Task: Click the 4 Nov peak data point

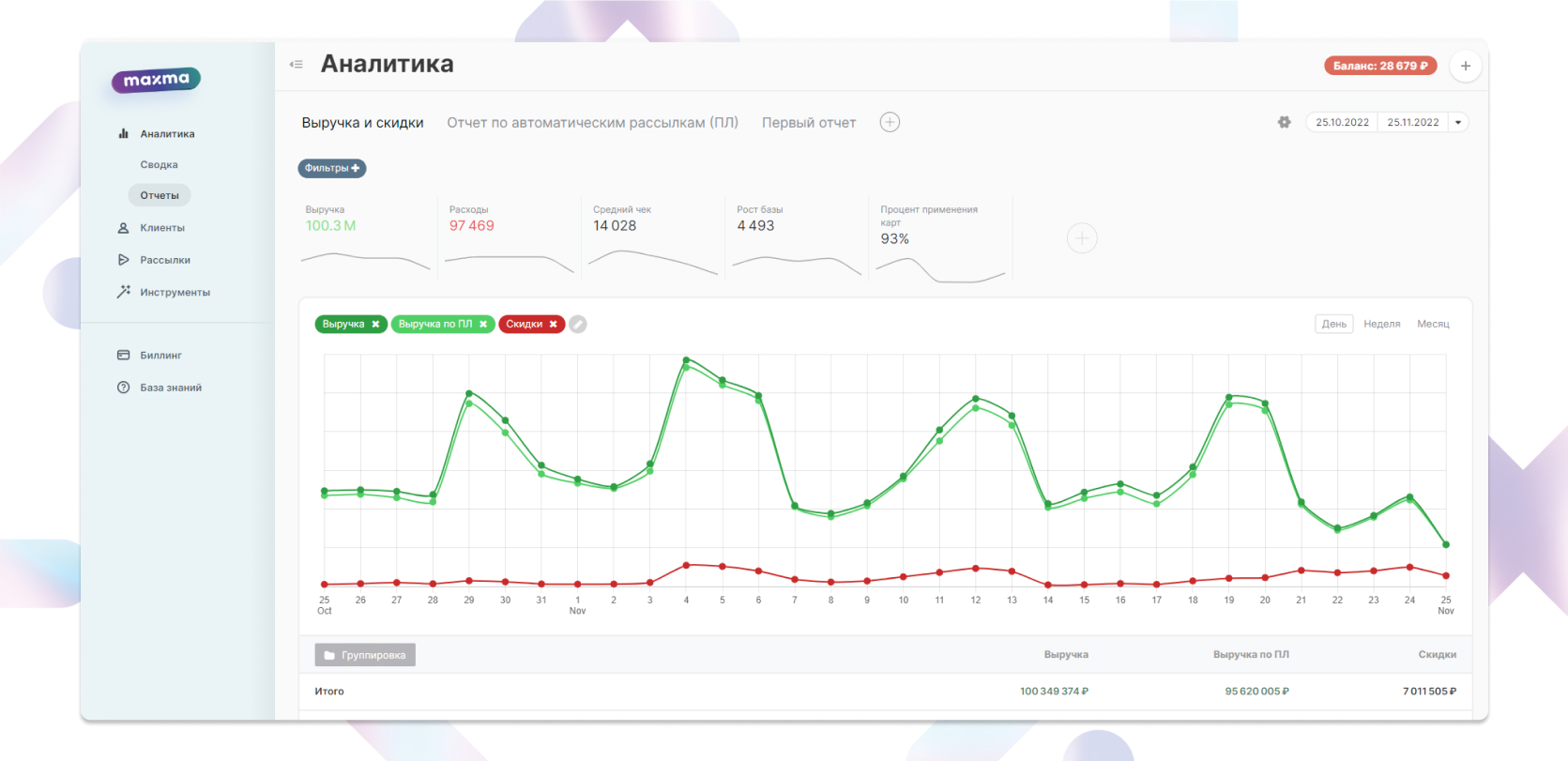Action: pyautogui.click(x=686, y=360)
